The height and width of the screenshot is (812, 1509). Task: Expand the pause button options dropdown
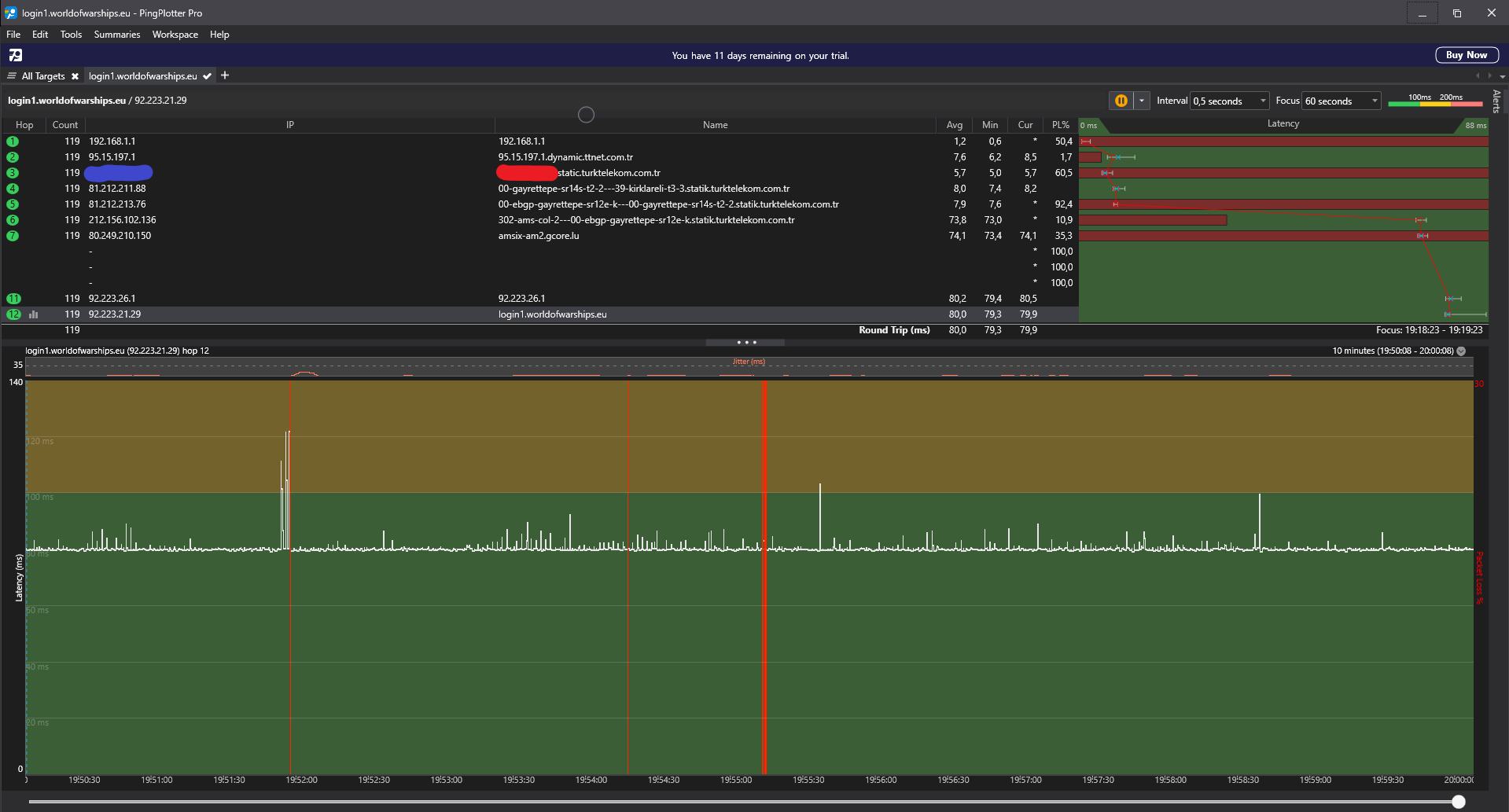pyautogui.click(x=1141, y=101)
